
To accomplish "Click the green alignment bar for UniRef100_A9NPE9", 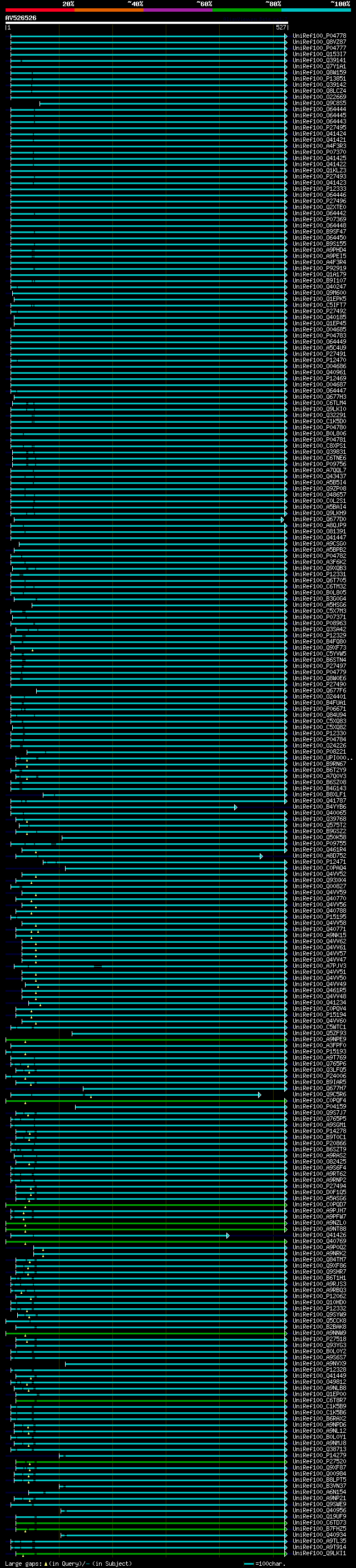I will point(146,1039).
